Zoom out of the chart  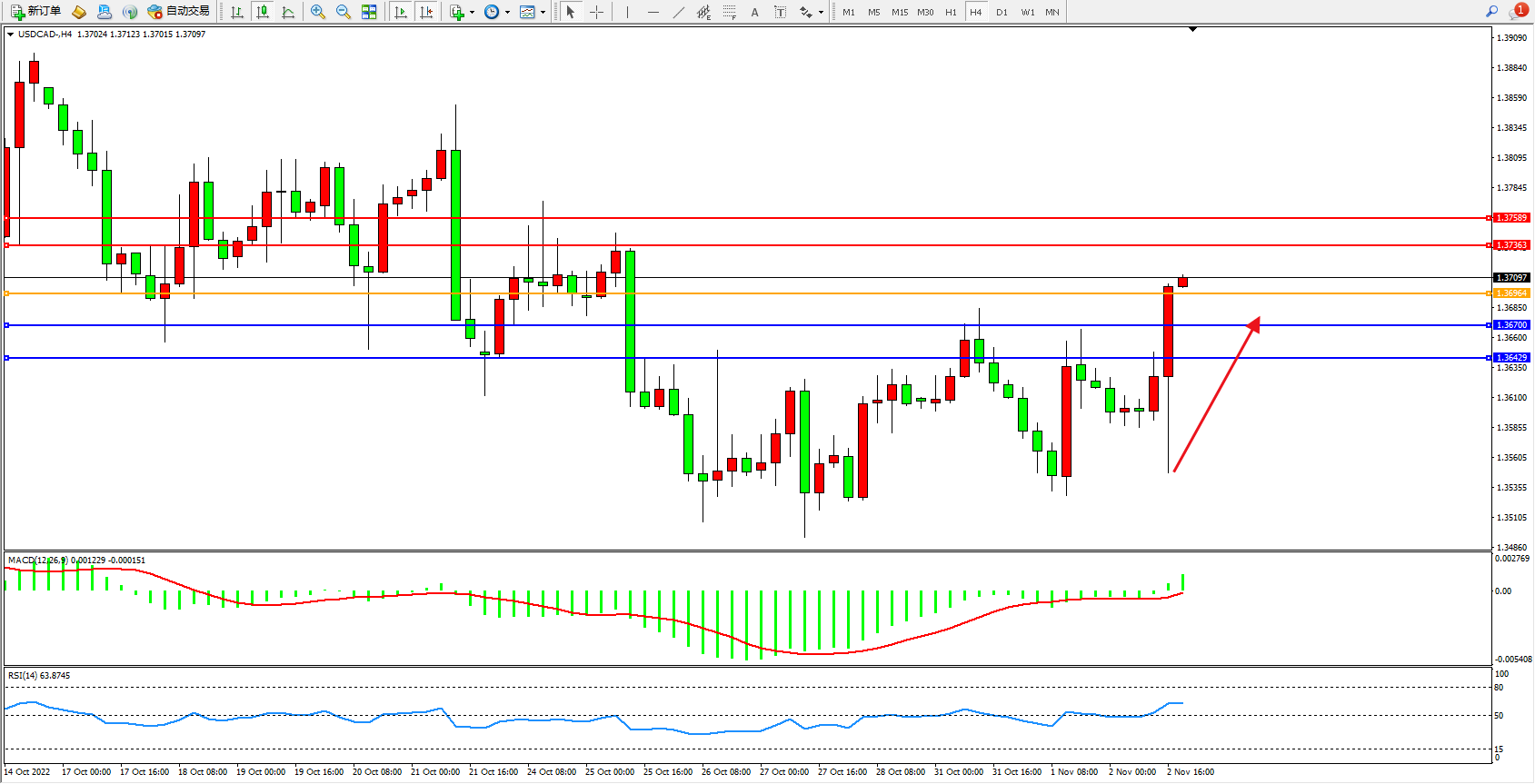(x=344, y=12)
